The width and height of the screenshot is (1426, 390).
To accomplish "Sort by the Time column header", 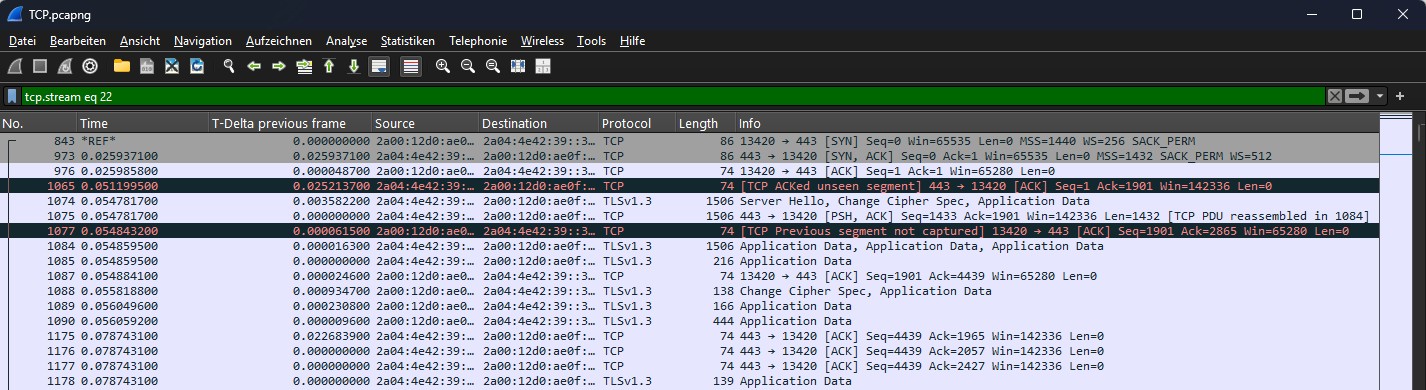I will (x=143, y=124).
